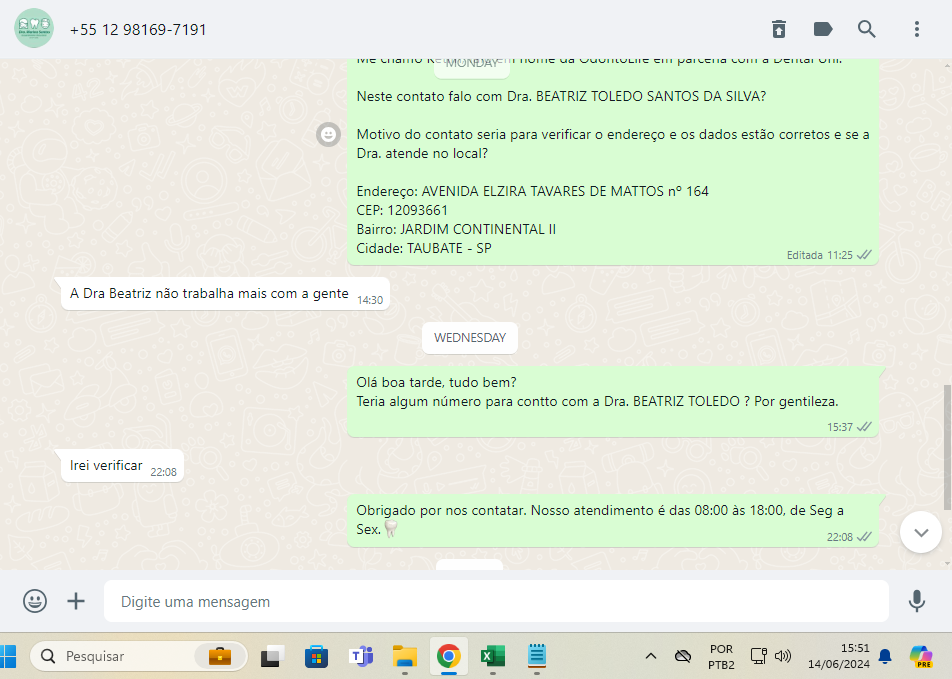Select message 'Obrigado por nos contatar'

[613, 520]
